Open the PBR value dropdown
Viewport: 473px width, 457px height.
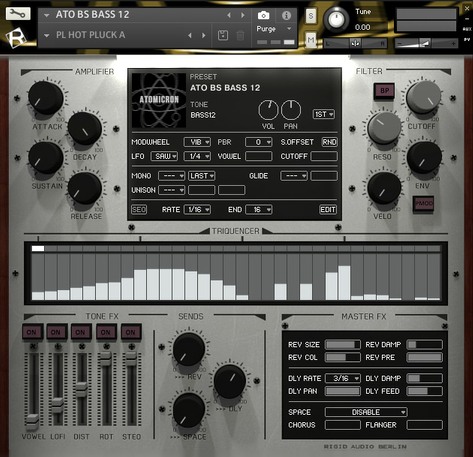point(259,142)
